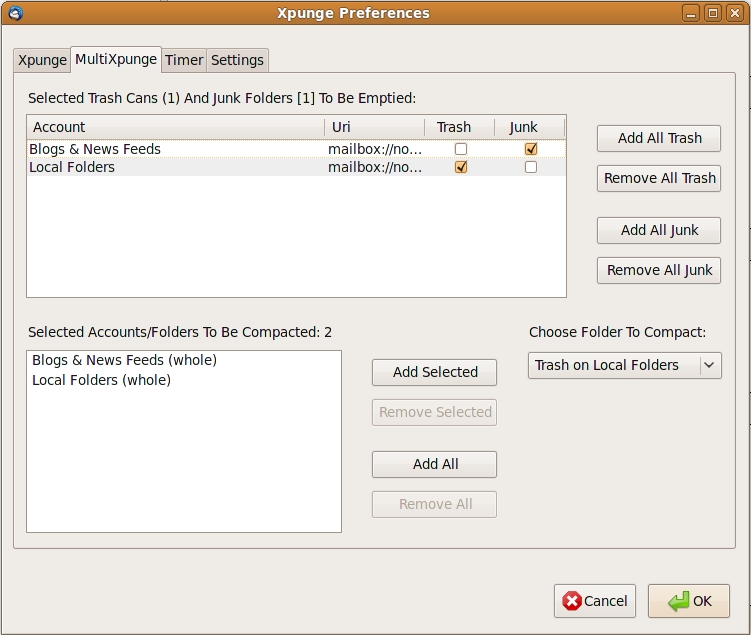
Task: Confirm preferences with the OK button
Action: [x=688, y=601]
